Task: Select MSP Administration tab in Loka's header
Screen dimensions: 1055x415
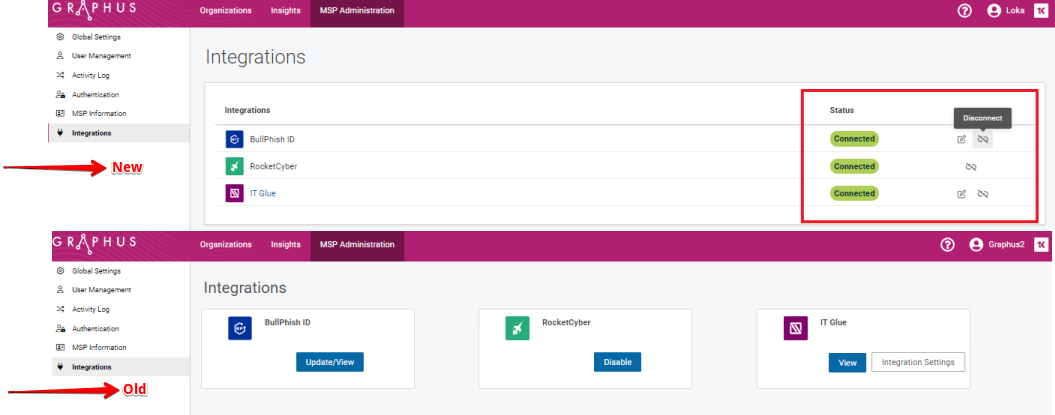Action: (x=357, y=11)
